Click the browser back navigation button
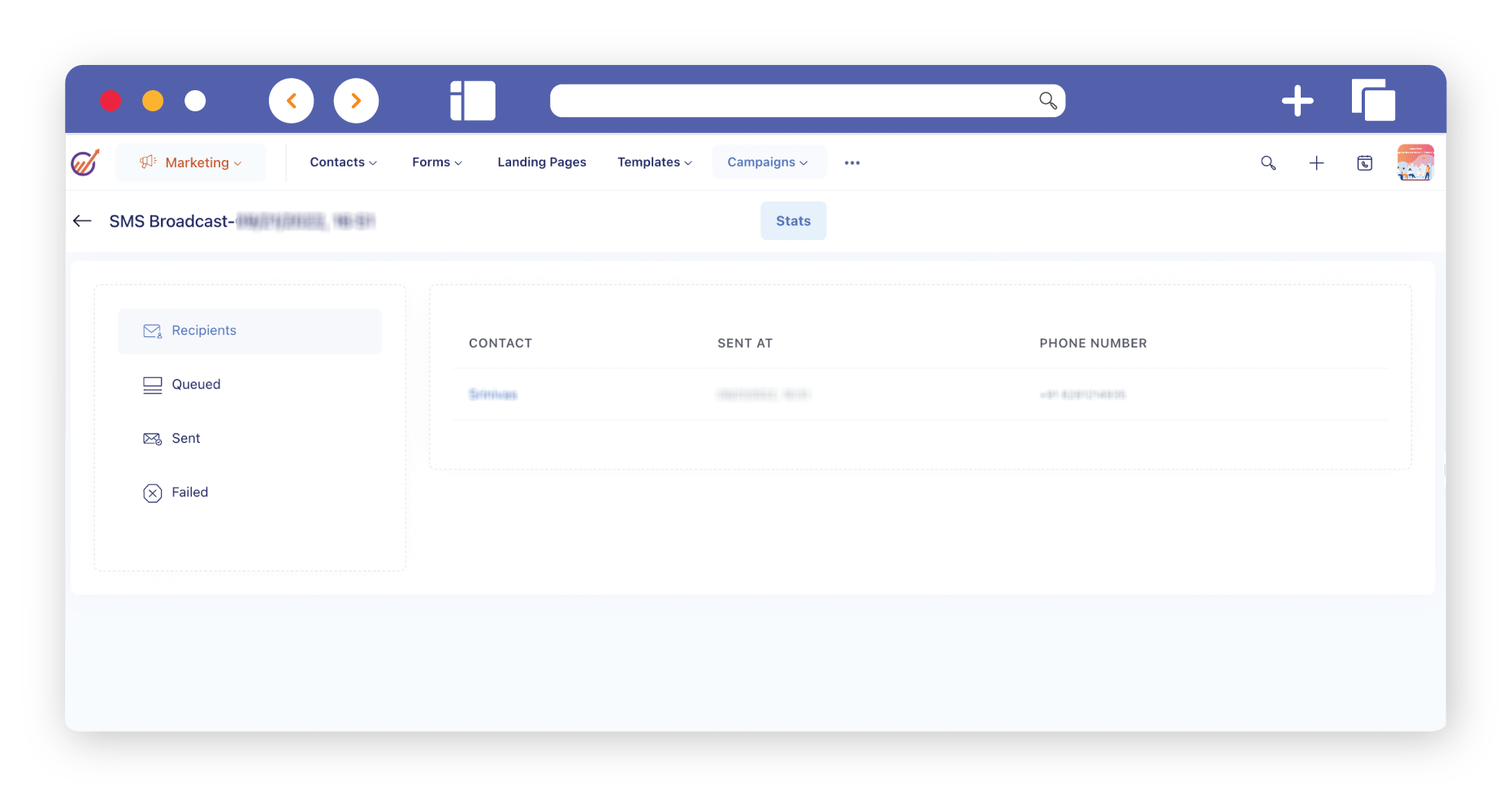The image size is (1512, 796). 291,101
